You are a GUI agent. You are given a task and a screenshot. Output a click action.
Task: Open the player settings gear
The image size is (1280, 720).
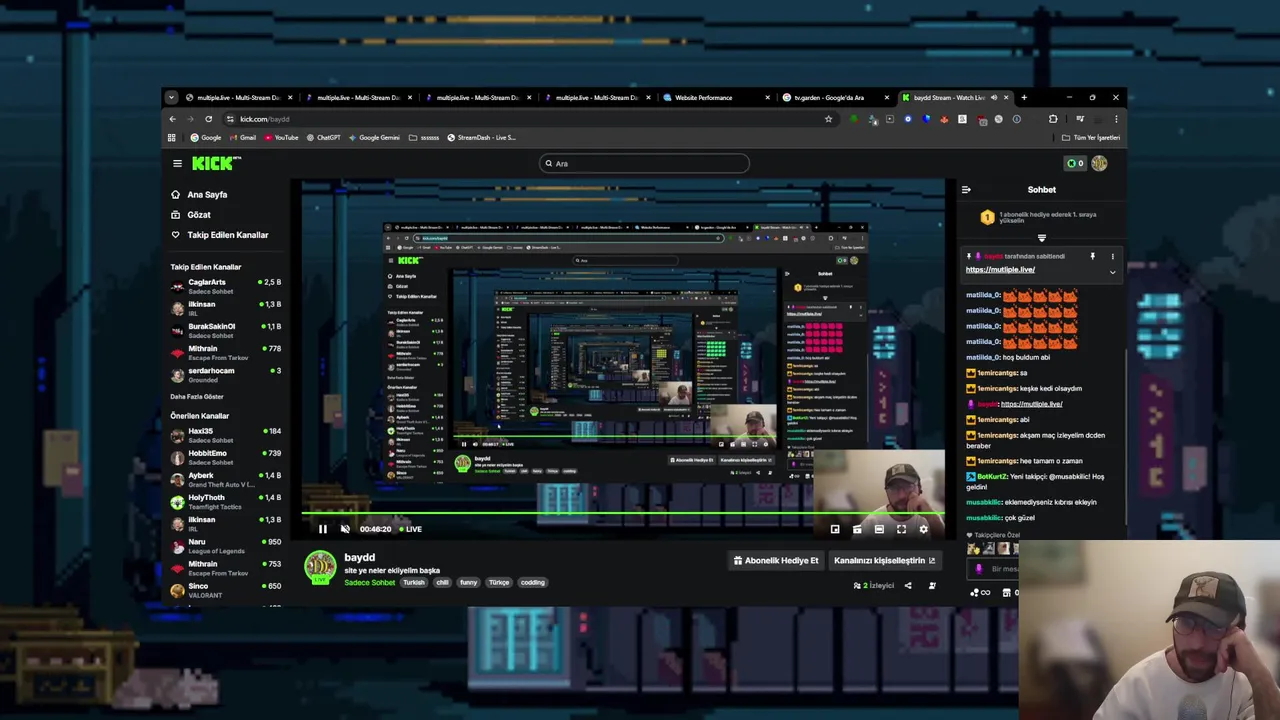pyautogui.click(x=923, y=529)
